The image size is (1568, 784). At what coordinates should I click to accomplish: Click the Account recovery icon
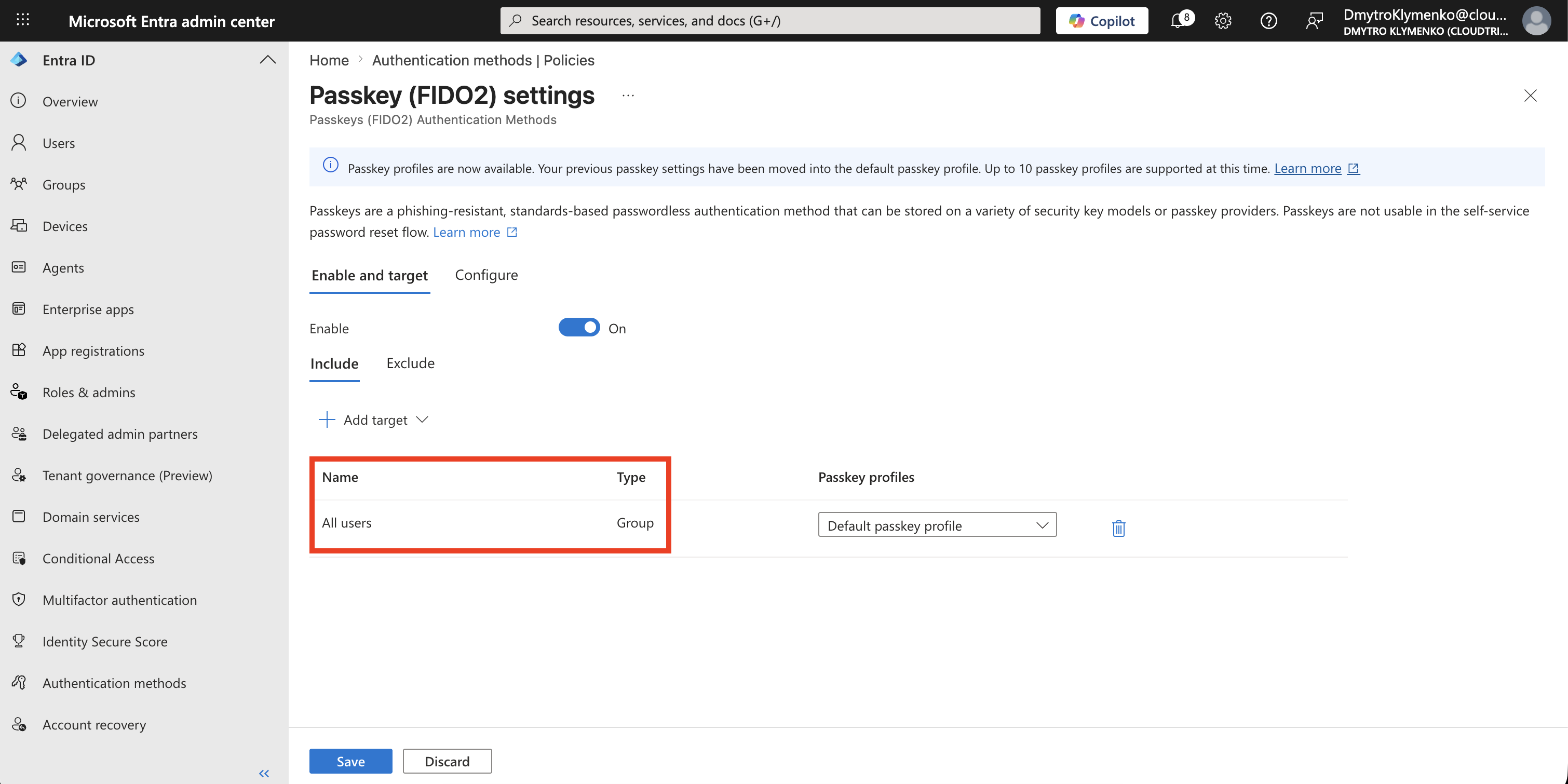click(x=19, y=724)
